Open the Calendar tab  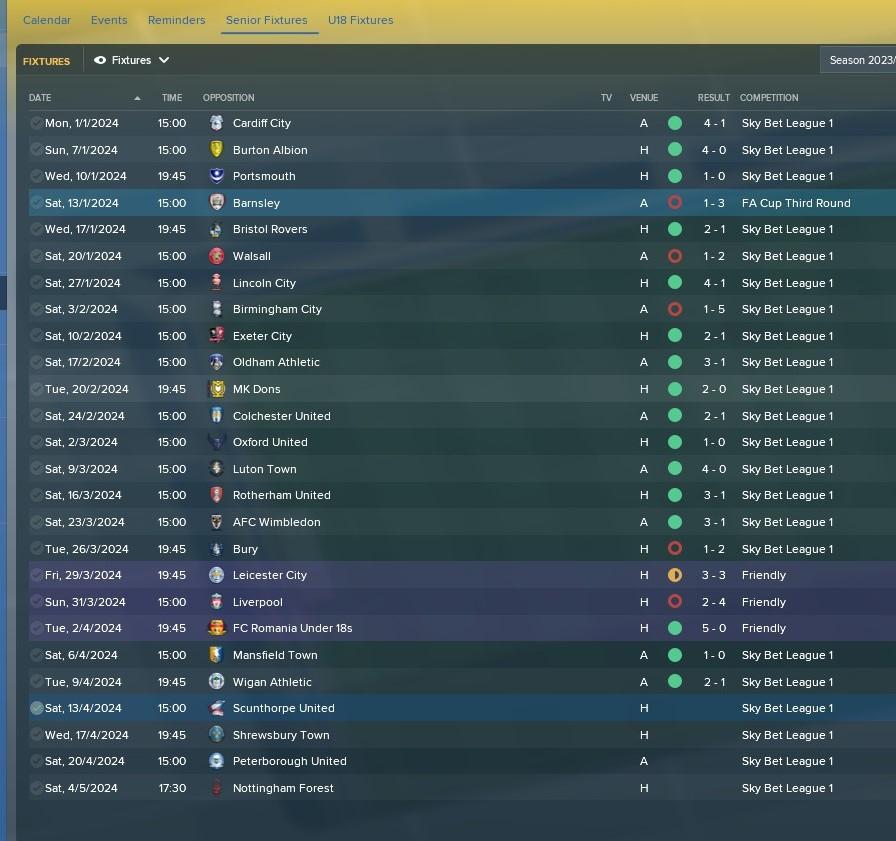(x=47, y=20)
